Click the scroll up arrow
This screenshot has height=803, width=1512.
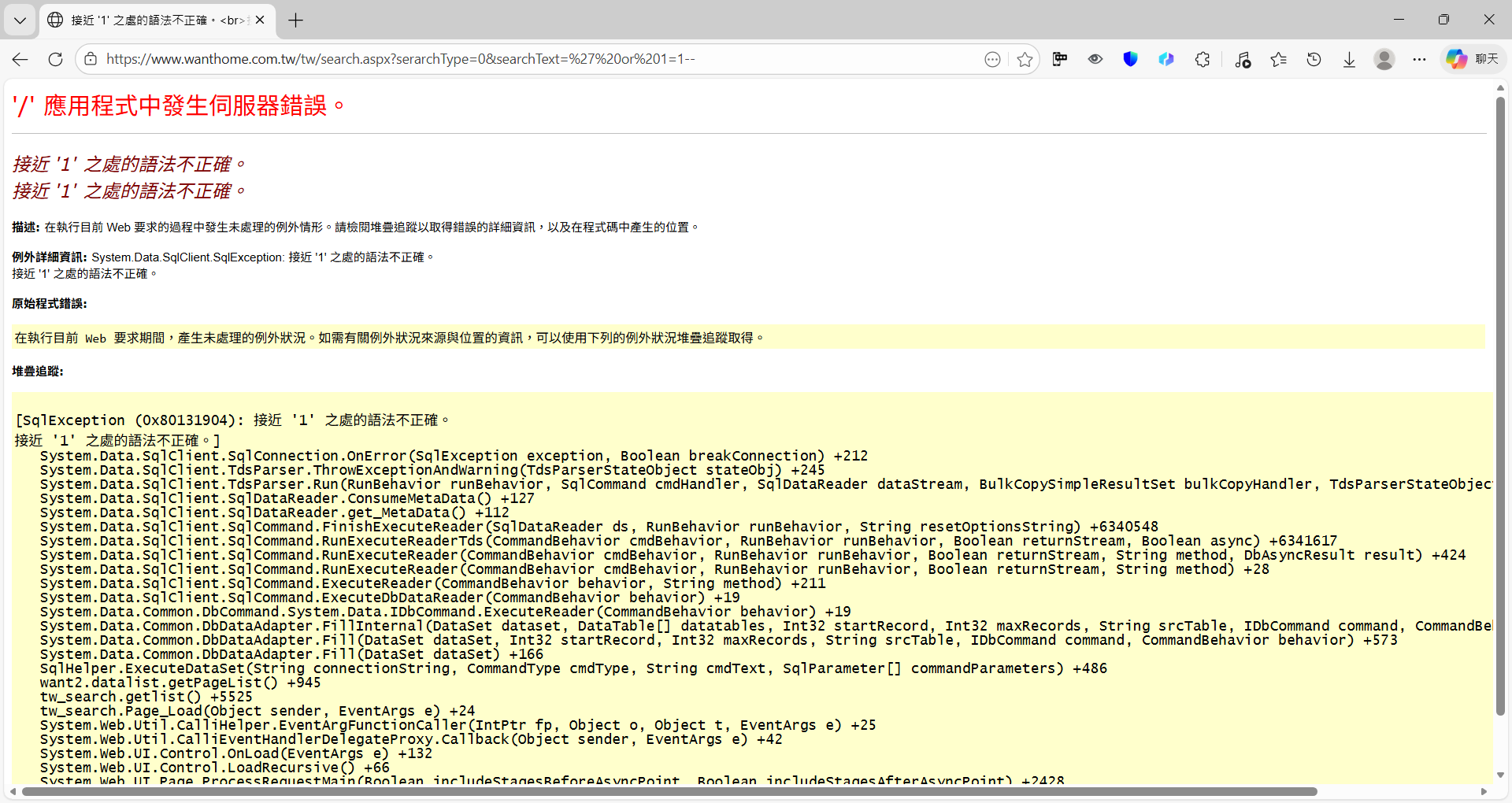pyautogui.click(x=1500, y=88)
